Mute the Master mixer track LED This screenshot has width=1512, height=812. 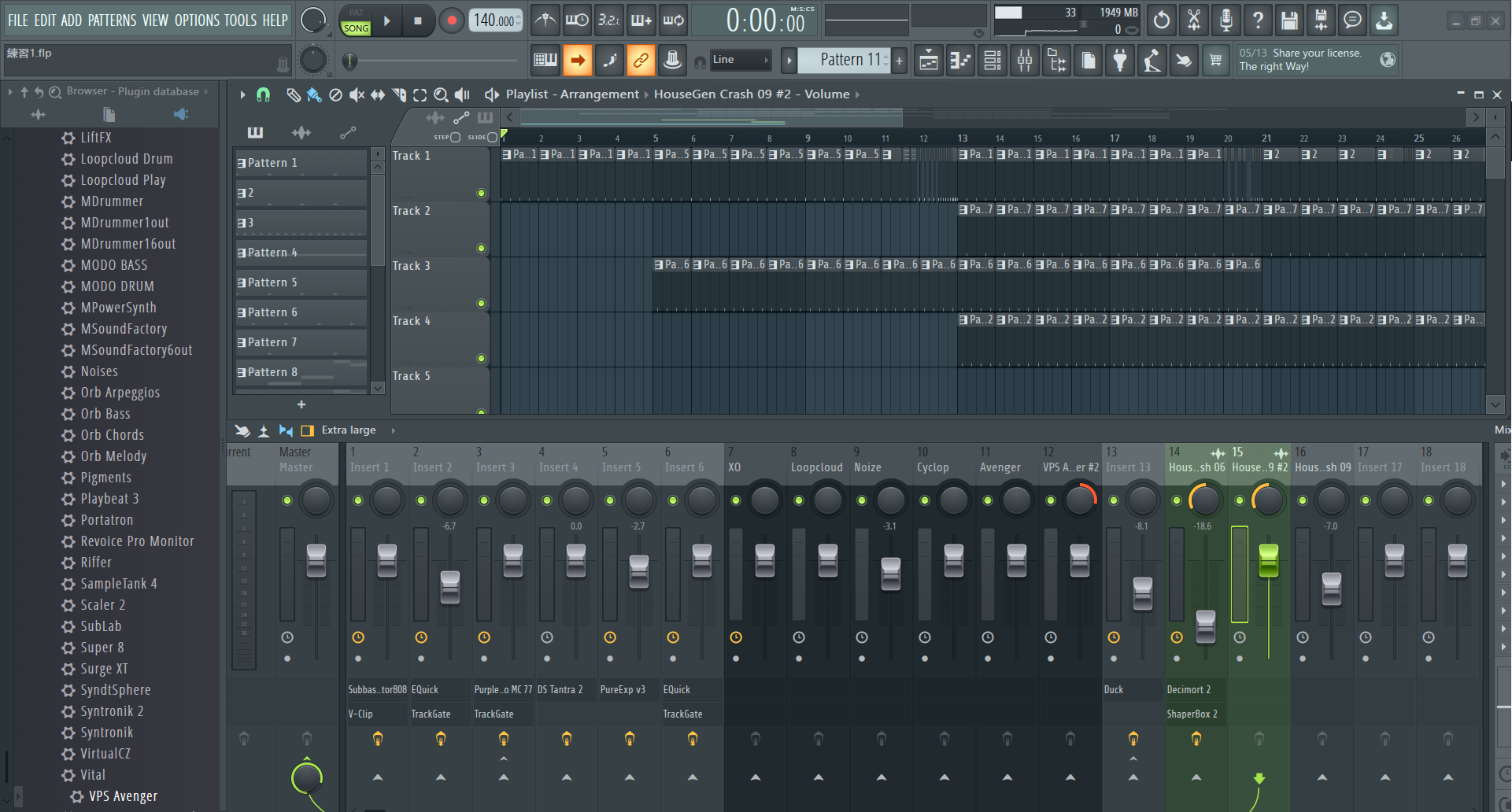click(x=287, y=500)
